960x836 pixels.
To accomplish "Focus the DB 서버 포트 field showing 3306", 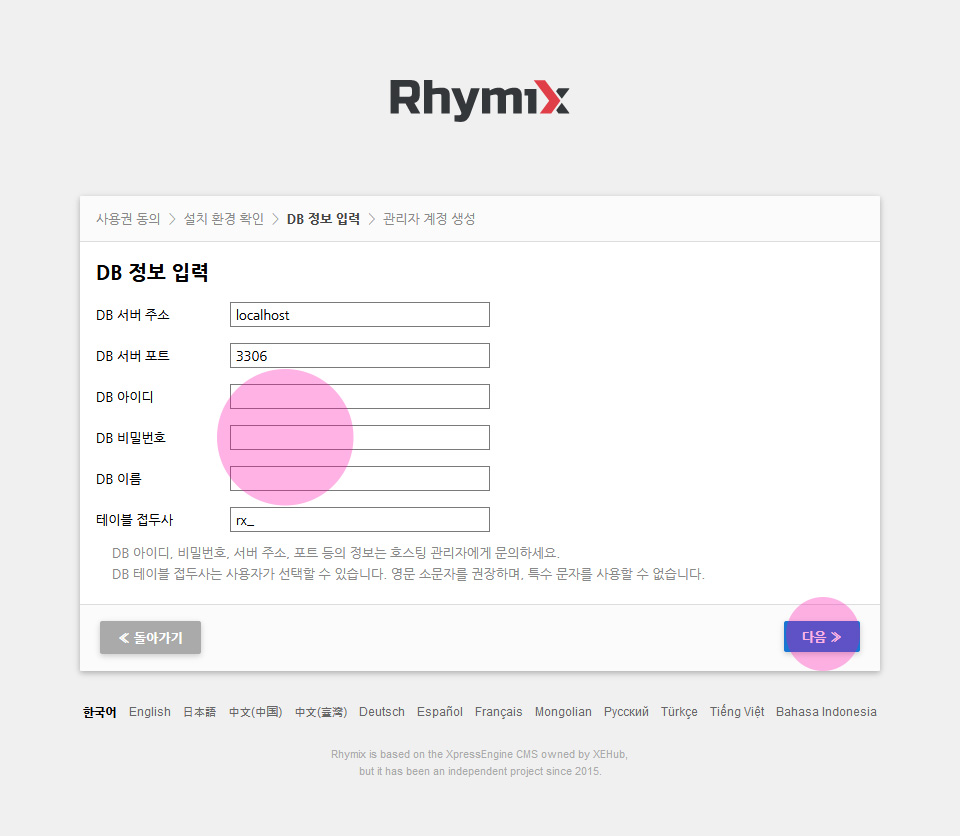I will click(x=359, y=356).
